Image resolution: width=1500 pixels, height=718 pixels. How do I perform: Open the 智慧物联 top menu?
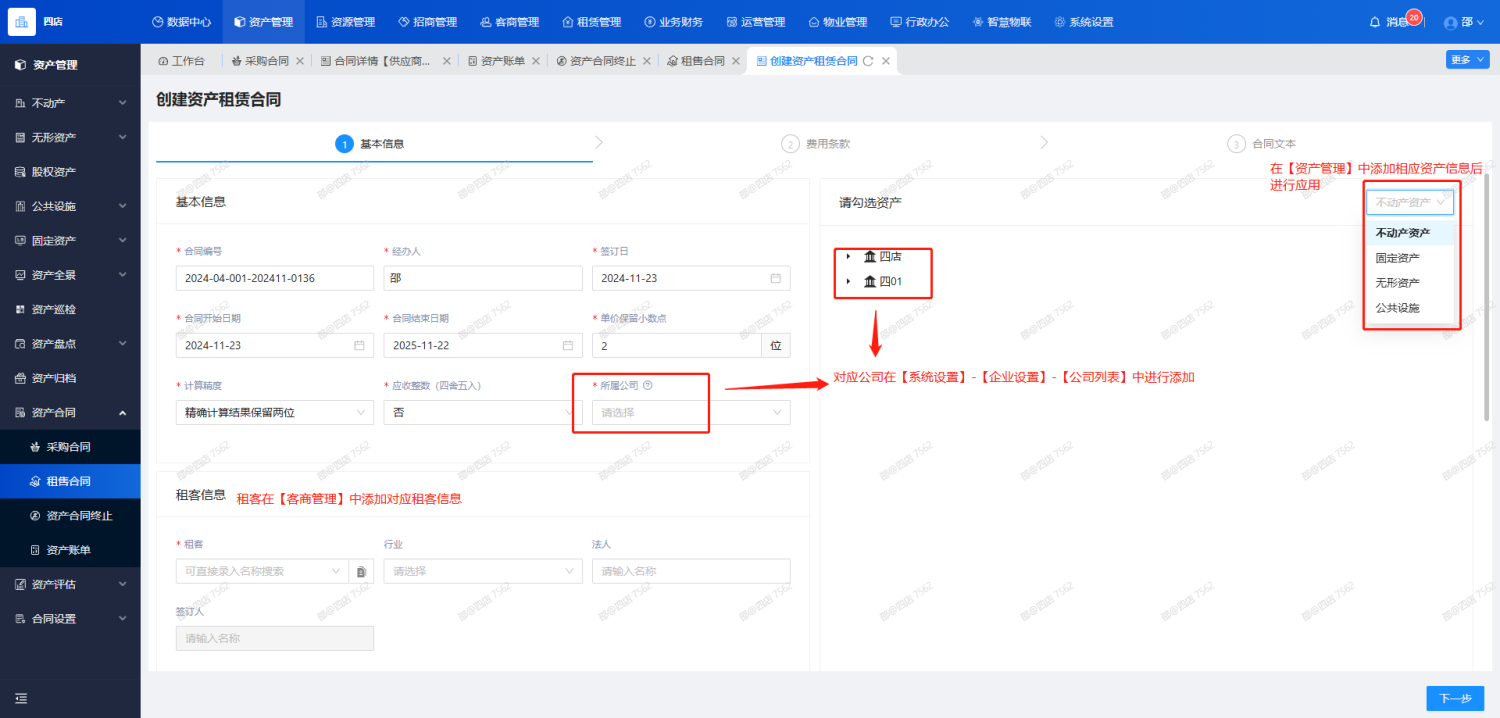click(x=1001, y=22)
